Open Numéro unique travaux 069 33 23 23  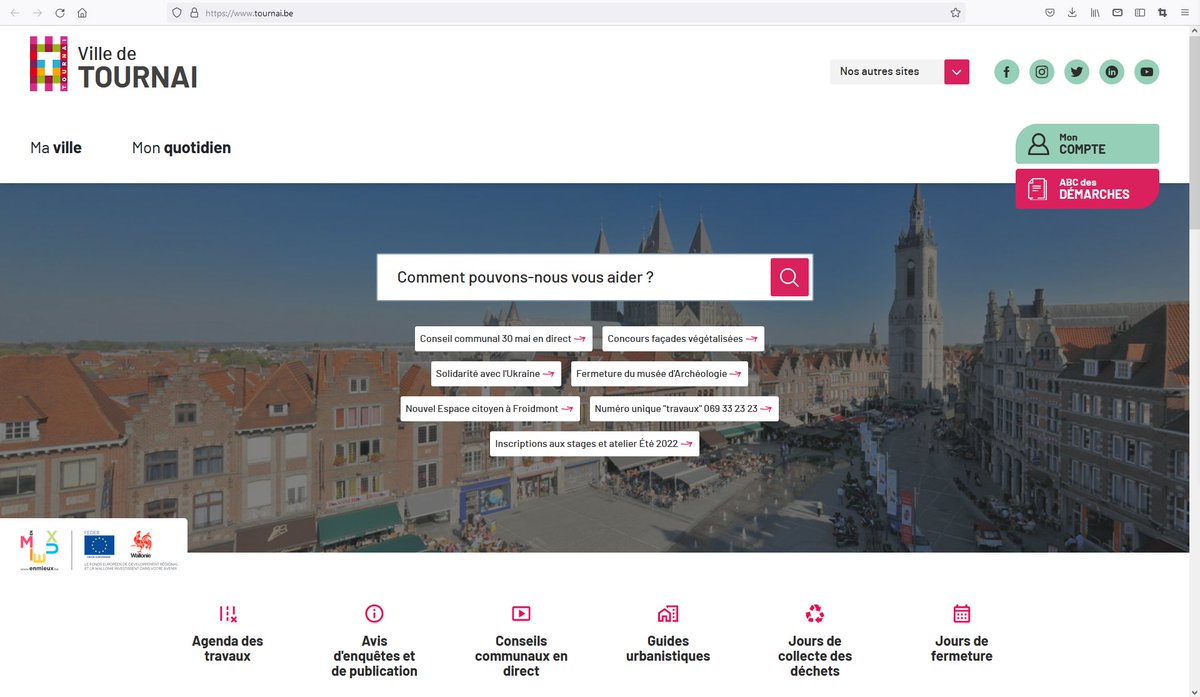click(683, 409)
